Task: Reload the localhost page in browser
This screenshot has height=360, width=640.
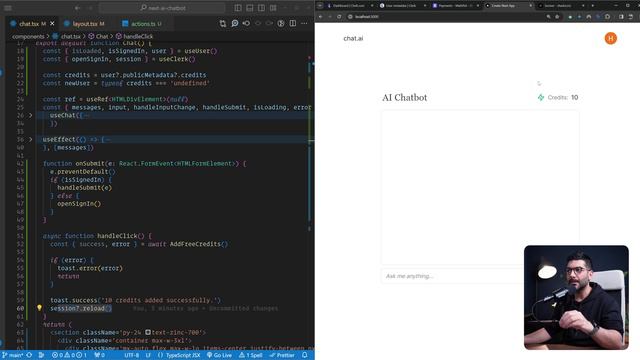Action: (x=339, y=17)
